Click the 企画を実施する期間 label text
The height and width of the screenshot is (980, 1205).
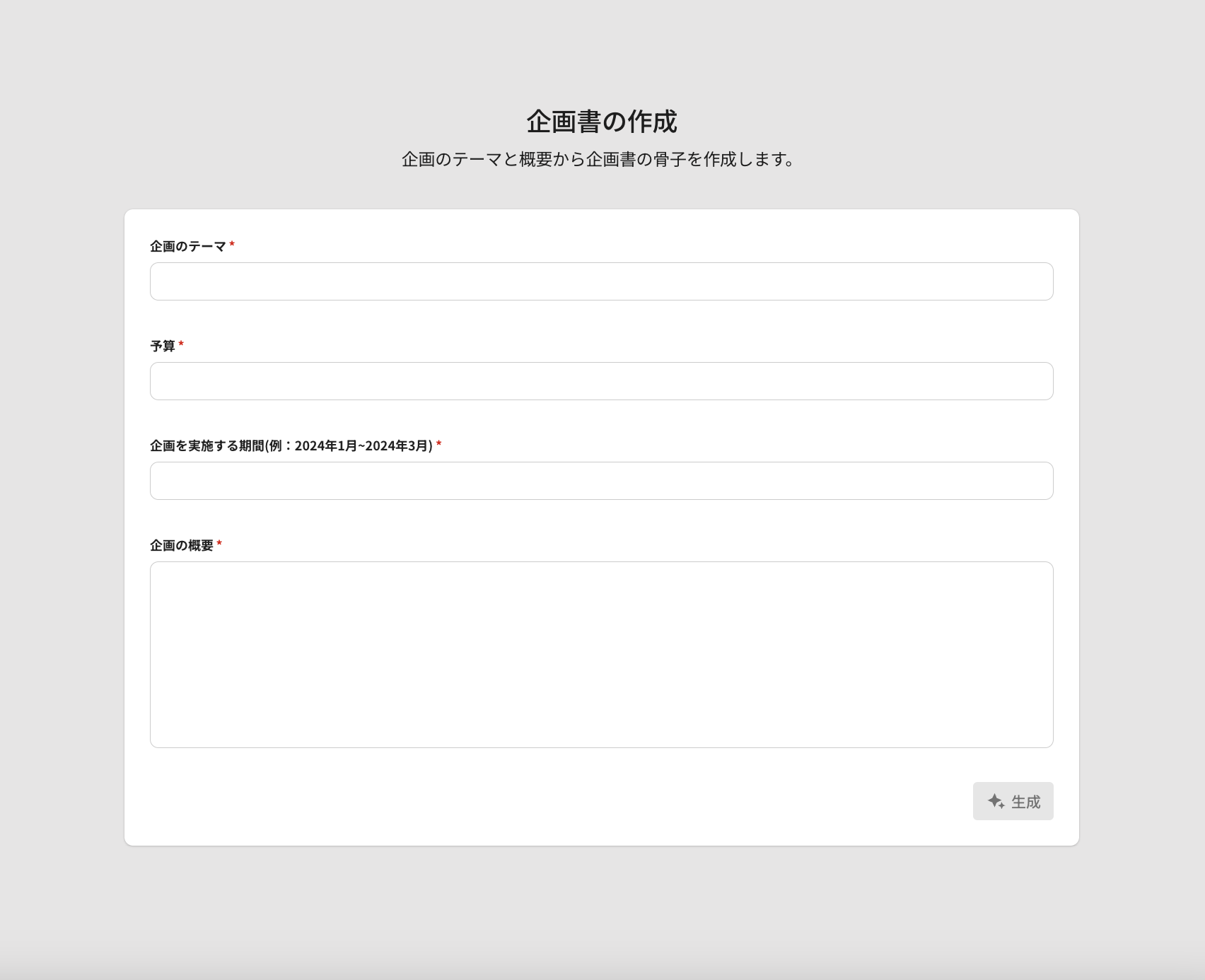[206, 445]
